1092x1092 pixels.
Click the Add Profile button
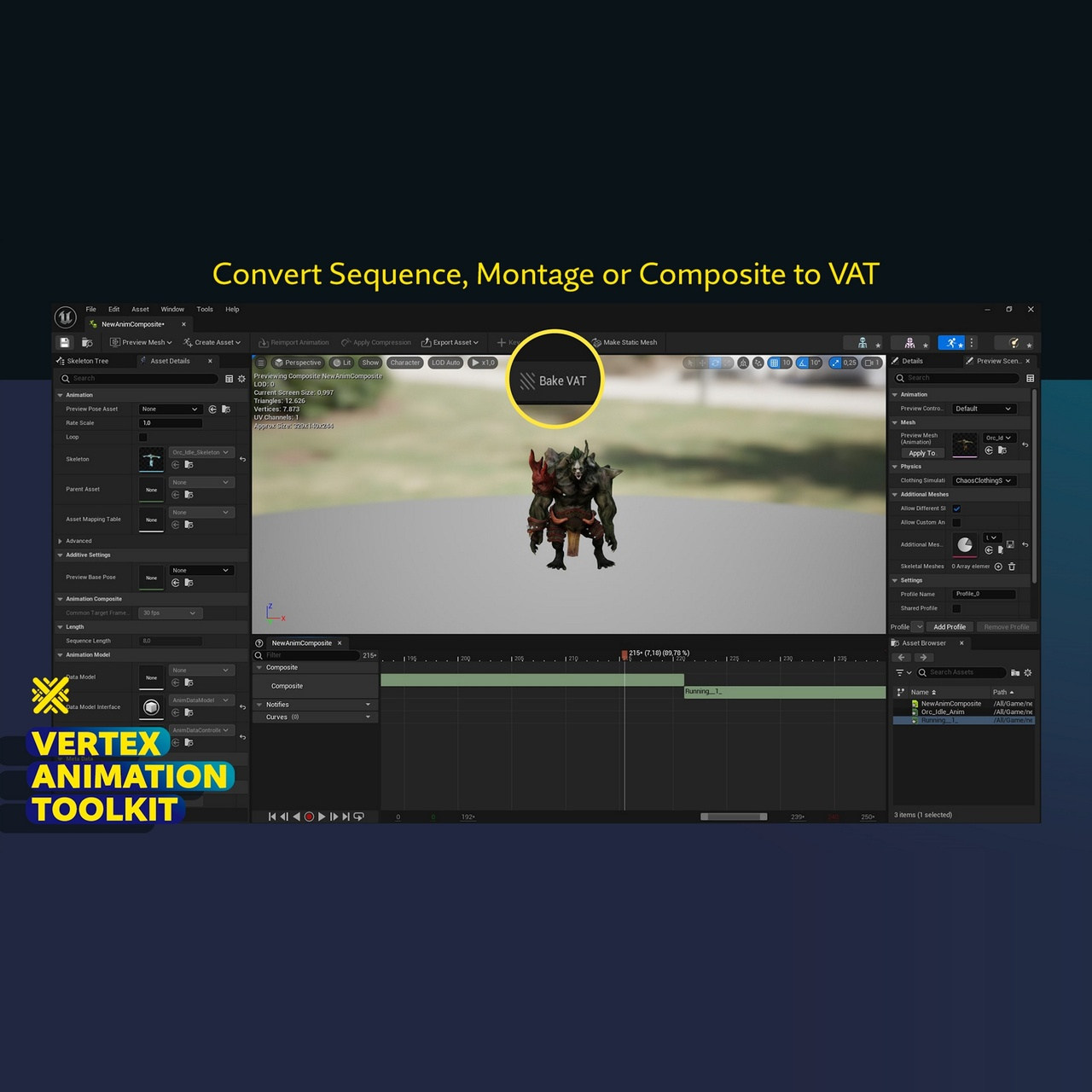(x=950, y=627)
